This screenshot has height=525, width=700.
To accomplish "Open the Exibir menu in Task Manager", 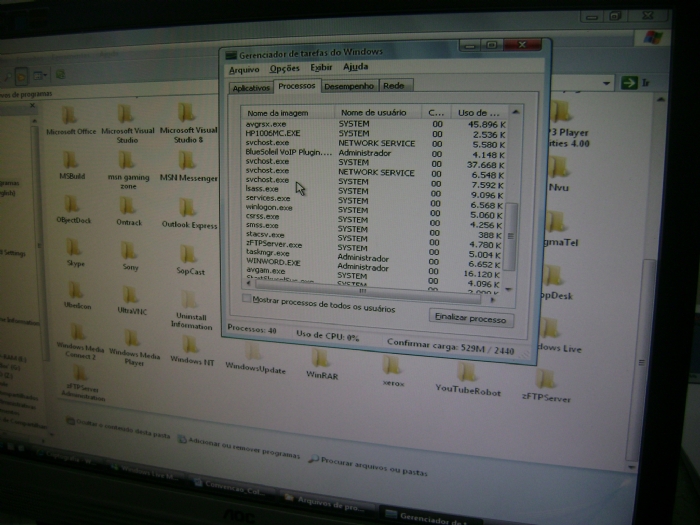I will point(321,67).
